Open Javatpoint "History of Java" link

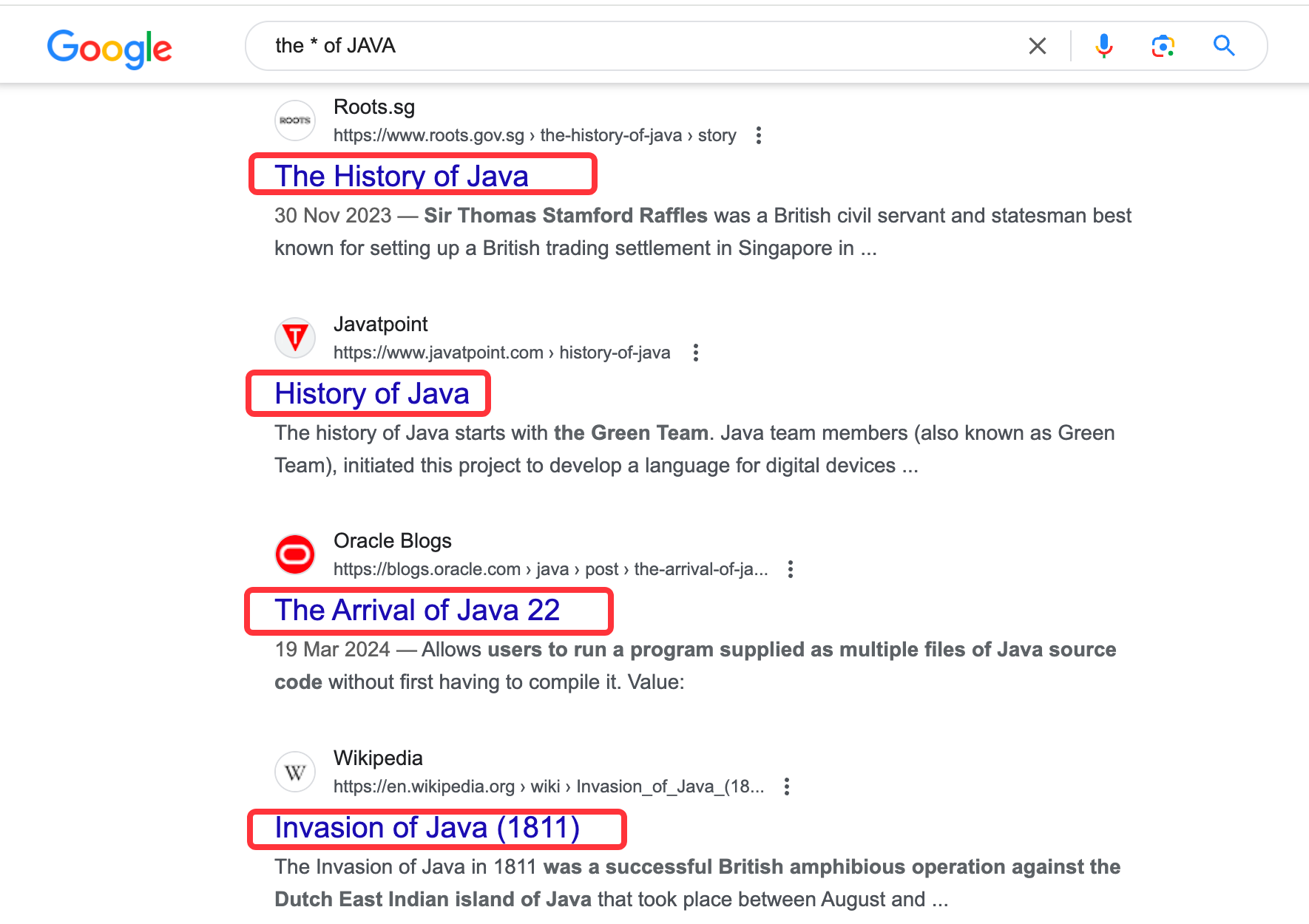372,393
